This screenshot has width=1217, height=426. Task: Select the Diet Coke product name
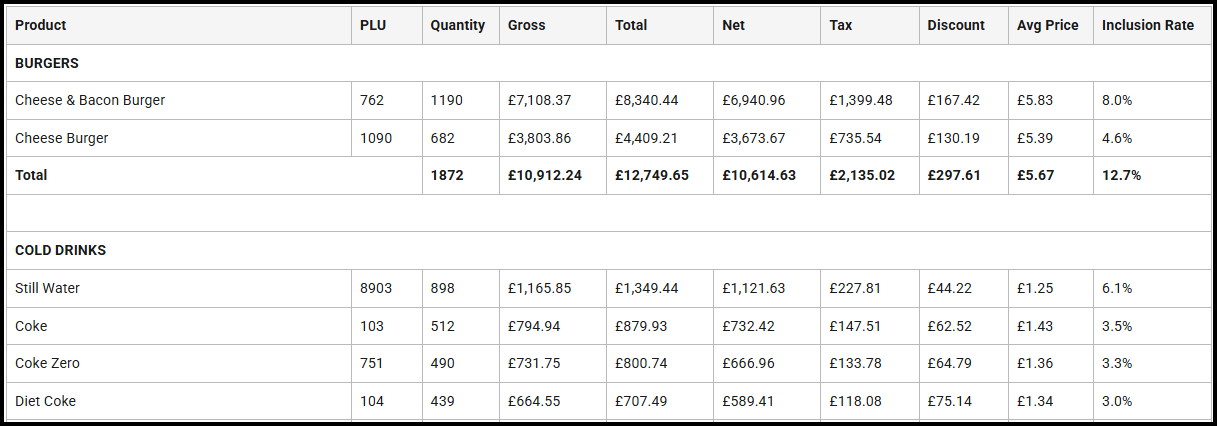(45, 401)
